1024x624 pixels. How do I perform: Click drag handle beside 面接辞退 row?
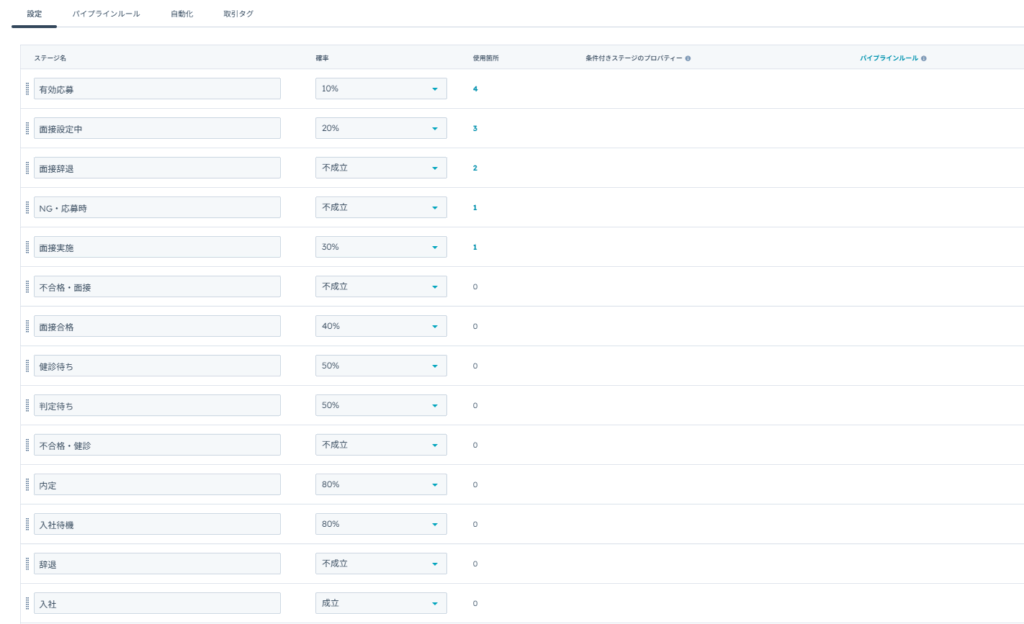(x=27, y=168)
